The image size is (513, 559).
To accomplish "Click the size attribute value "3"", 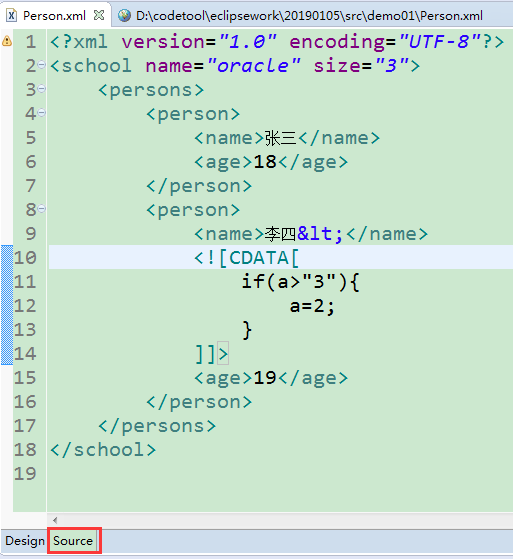I will click(x=391, y=66).
